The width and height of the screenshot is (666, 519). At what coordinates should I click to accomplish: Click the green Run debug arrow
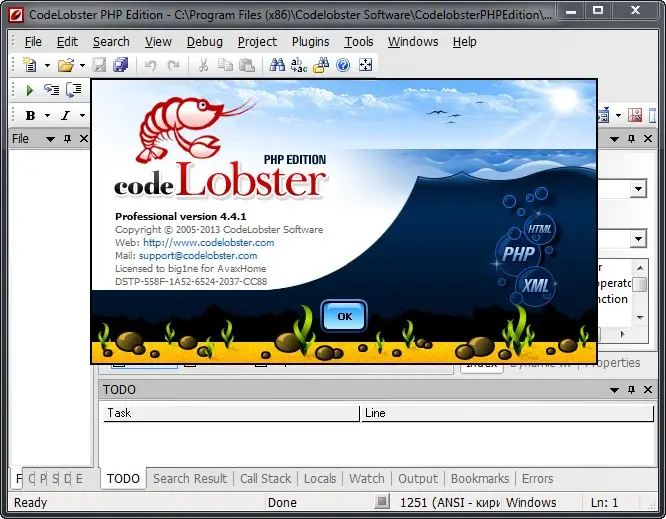[x=30, y=90]
